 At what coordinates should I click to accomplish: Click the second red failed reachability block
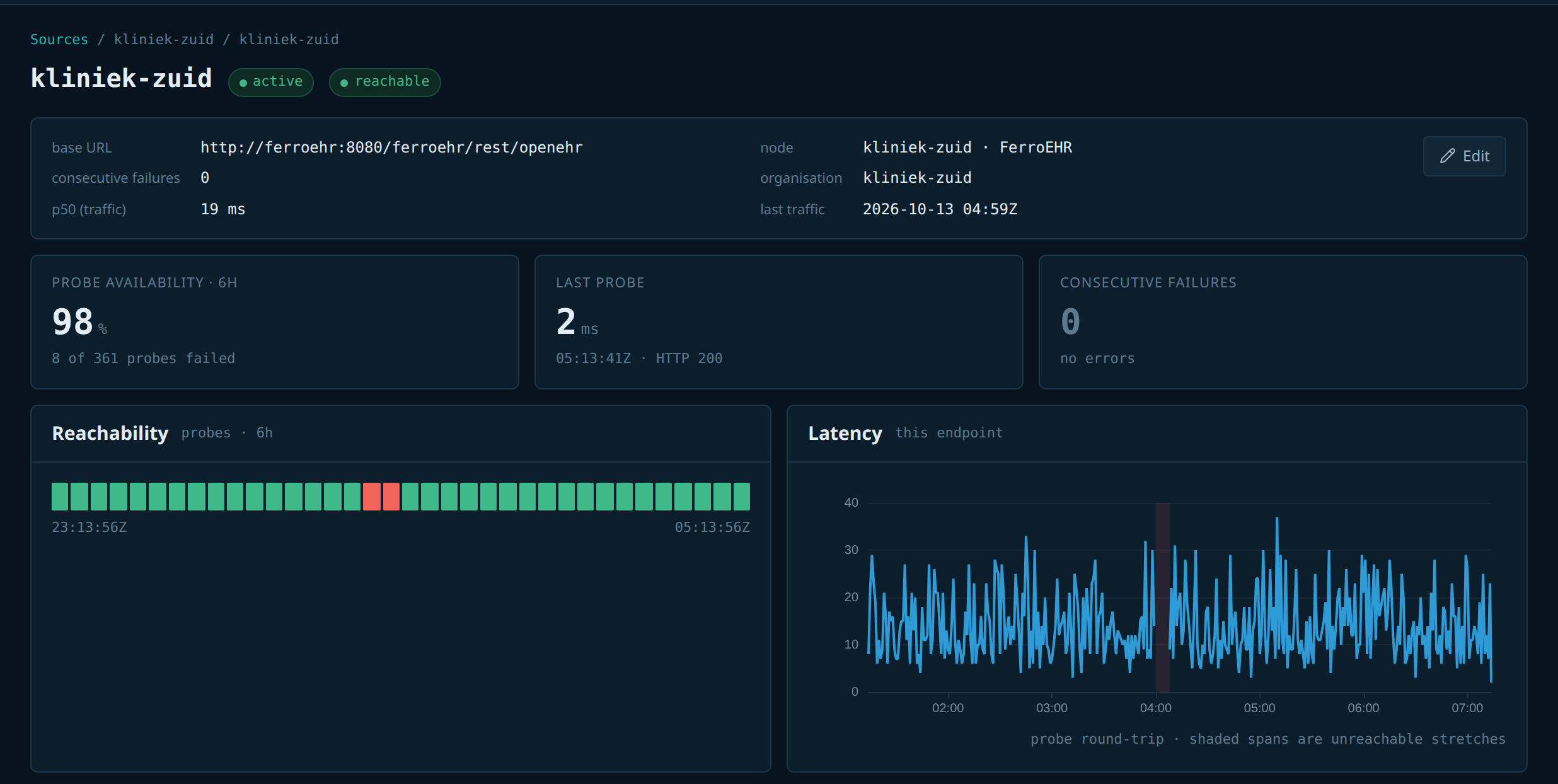point(391,497)
